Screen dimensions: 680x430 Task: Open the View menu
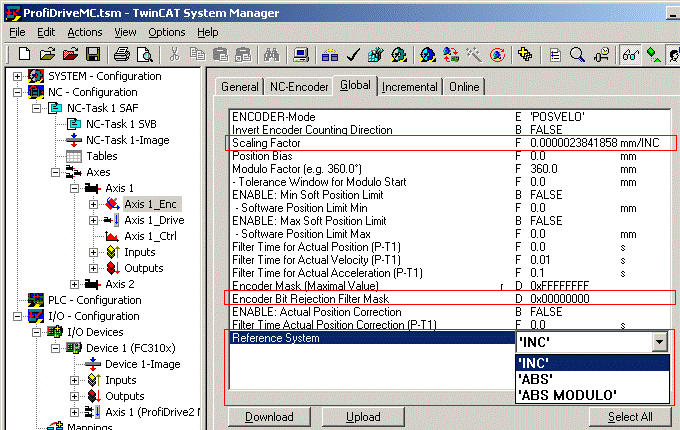click(125, 33)
